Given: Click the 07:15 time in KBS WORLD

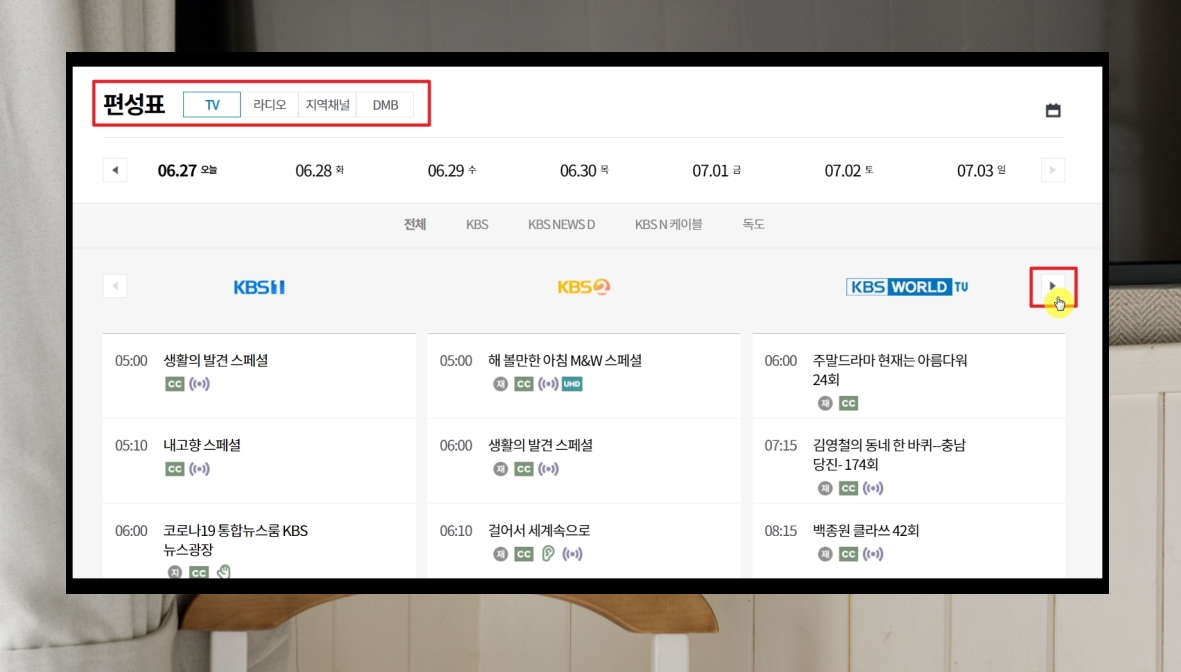Looking at the screenshot, I should click(x=780, y=446).
